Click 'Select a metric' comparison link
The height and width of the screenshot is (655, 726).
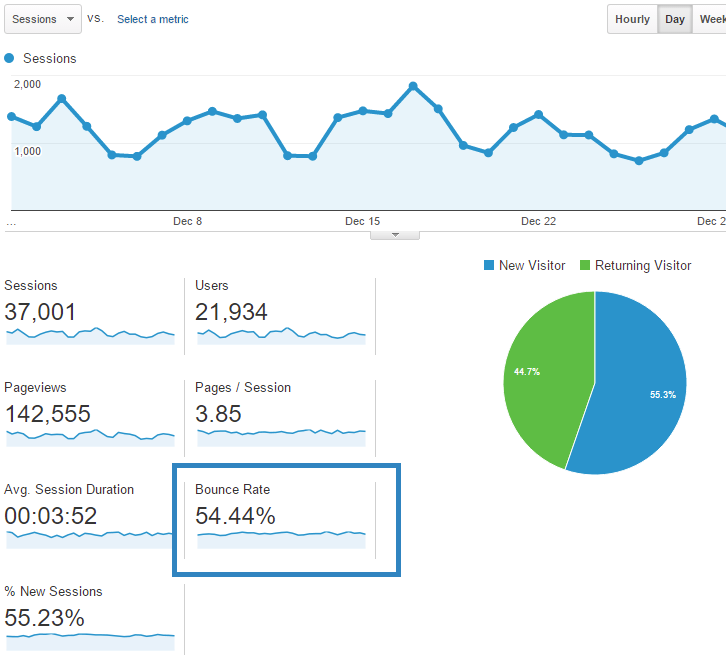tap(152, 19)
